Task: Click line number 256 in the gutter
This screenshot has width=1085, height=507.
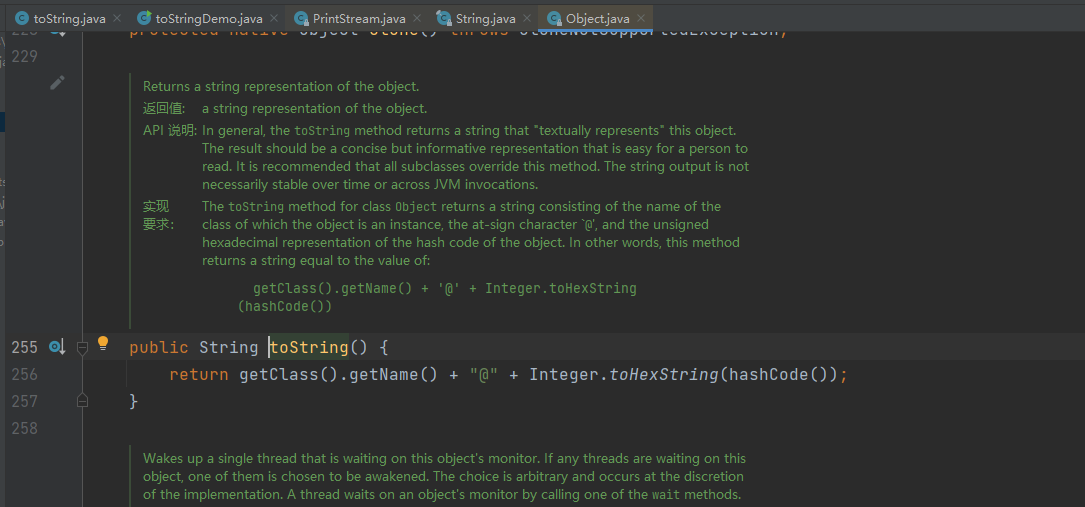Action: (x=24, y=375)
